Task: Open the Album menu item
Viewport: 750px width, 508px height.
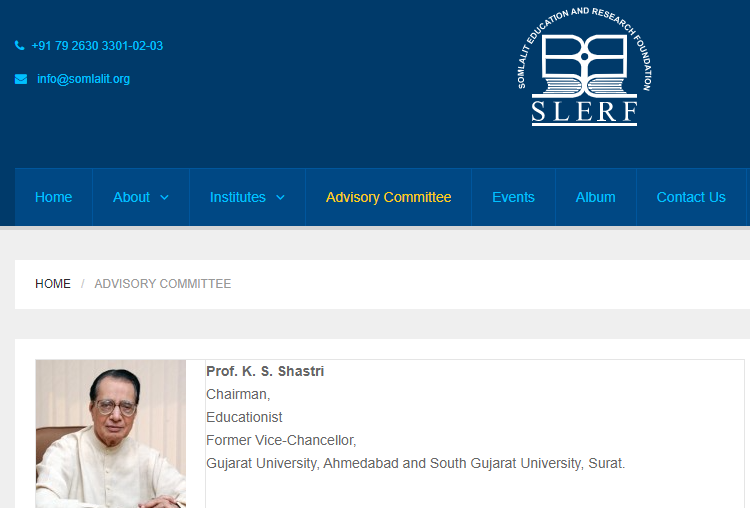Action: tap(595, 197)
